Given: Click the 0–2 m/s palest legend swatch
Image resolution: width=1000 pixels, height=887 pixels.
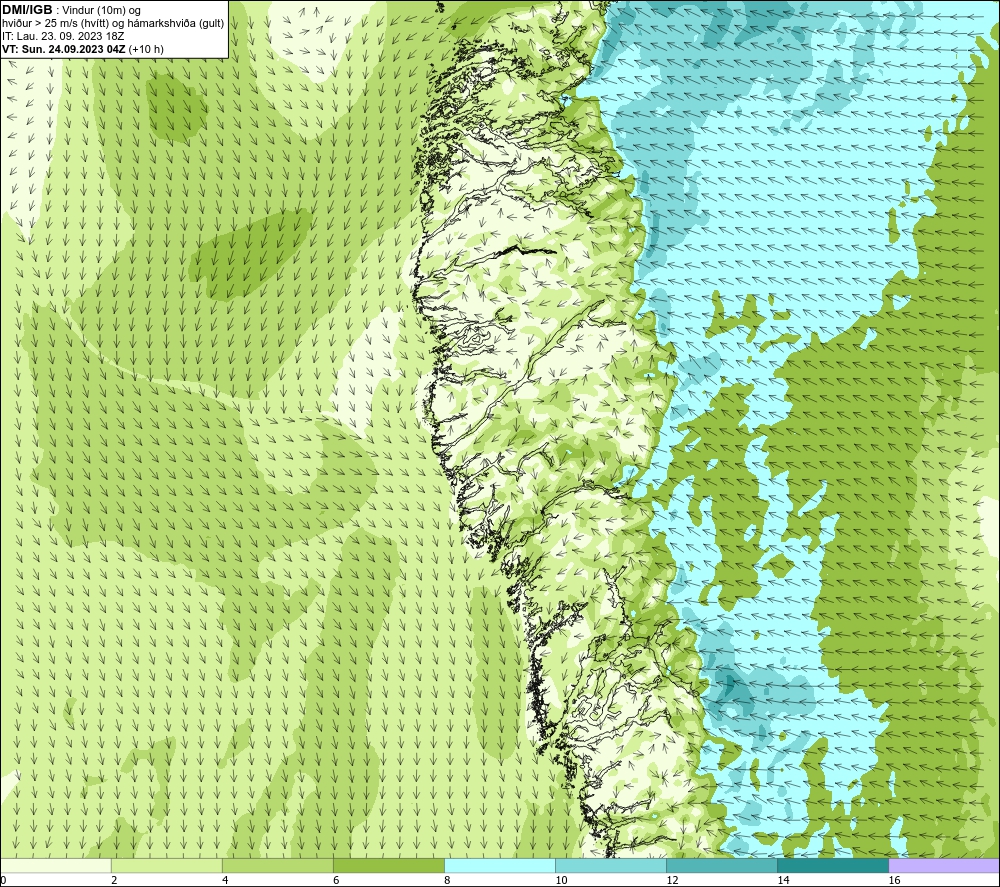Looking at the screenshot, I should pyautogui.click(x=56, y=865).
